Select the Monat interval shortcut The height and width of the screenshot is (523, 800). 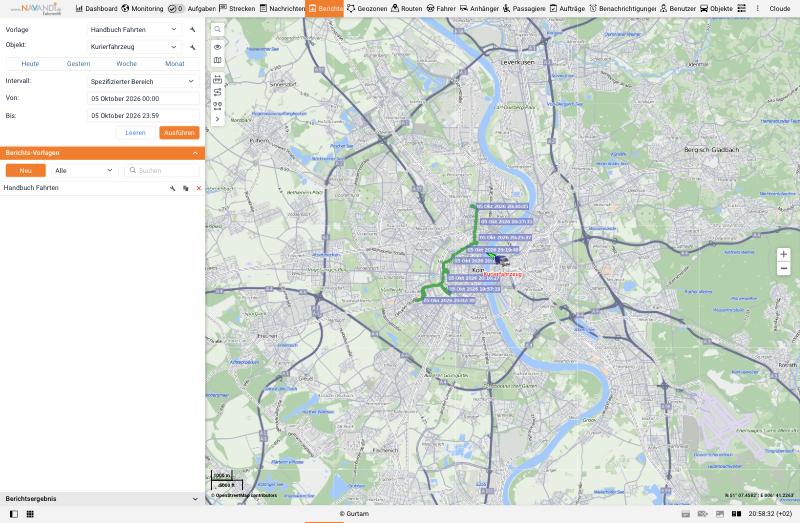coord(174,64)
